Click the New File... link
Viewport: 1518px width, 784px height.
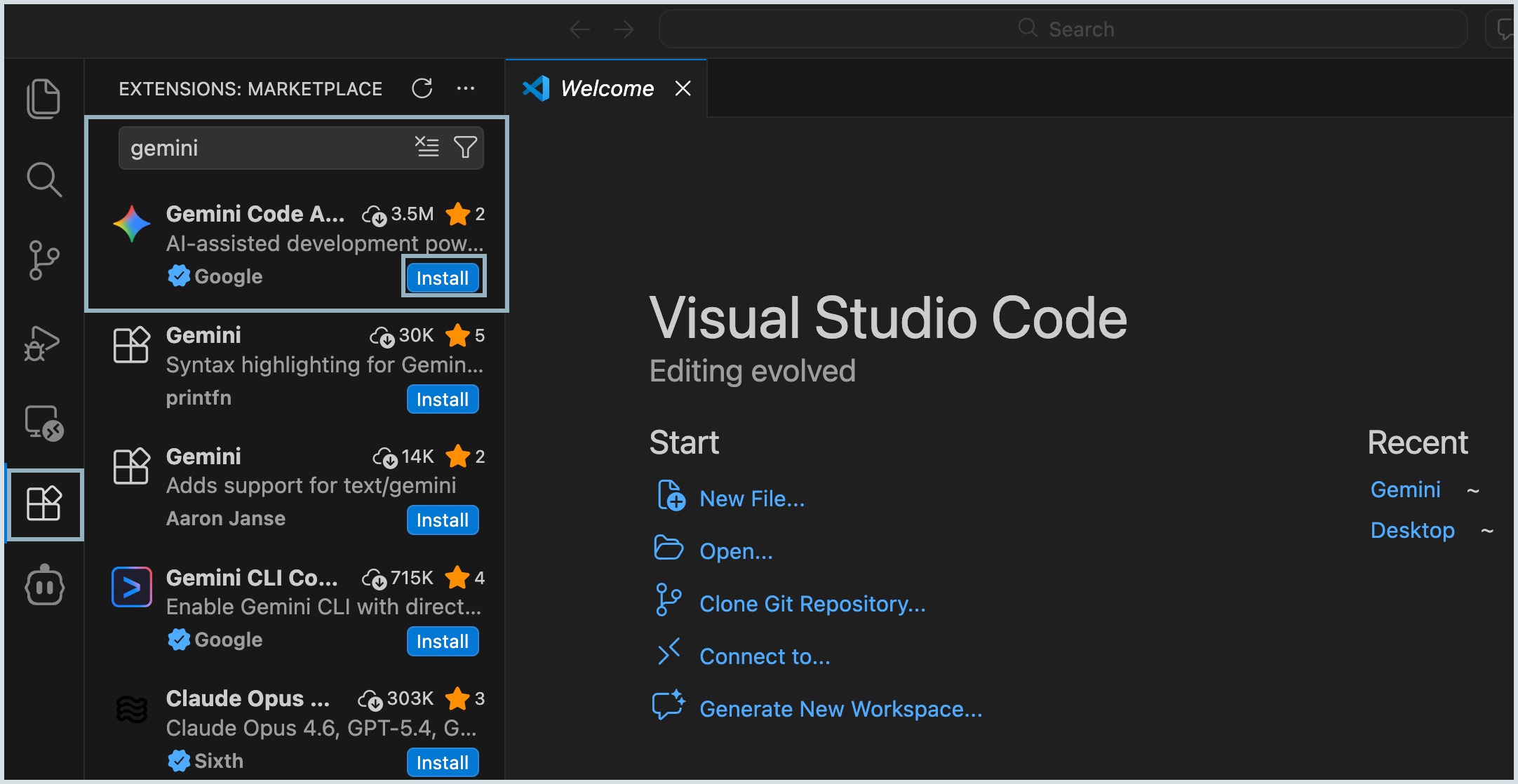click(752, 499)
